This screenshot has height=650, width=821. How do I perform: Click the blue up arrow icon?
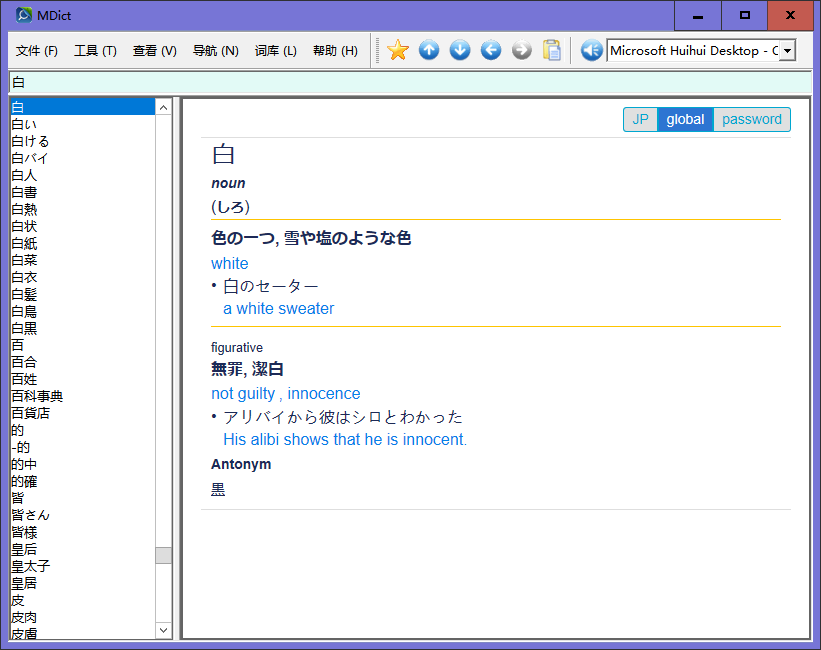429,50
